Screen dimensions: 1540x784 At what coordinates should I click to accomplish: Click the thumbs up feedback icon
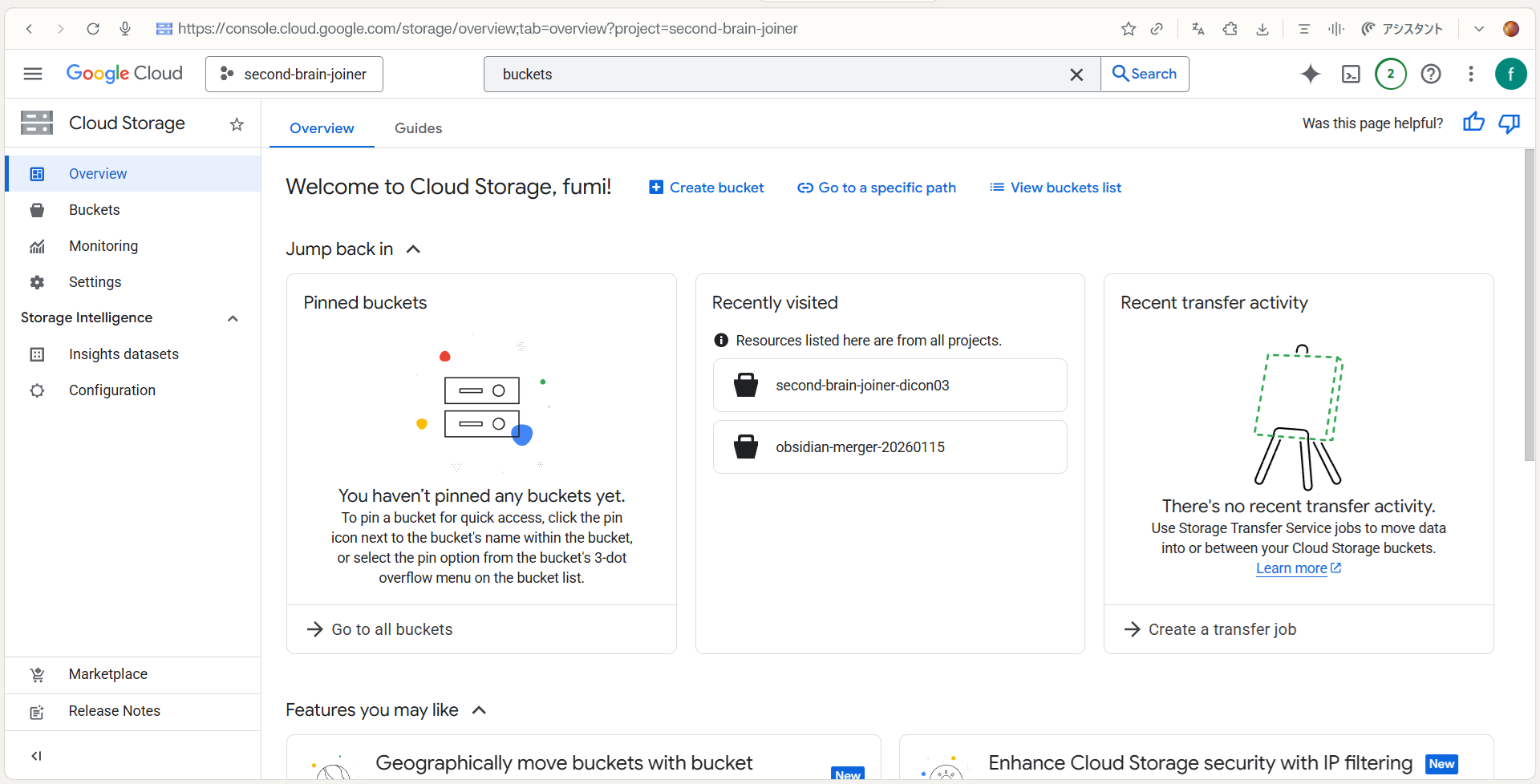tap(1473, 123)
